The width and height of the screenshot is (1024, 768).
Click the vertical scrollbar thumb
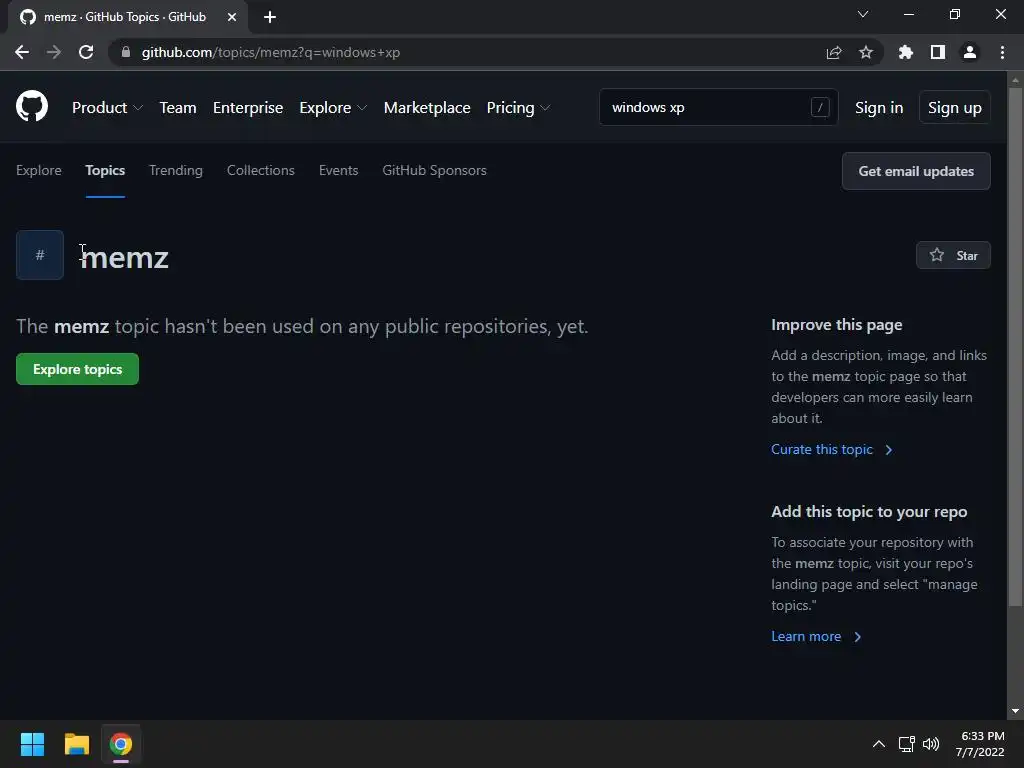pyautogui.click(x=1015, y=346)
